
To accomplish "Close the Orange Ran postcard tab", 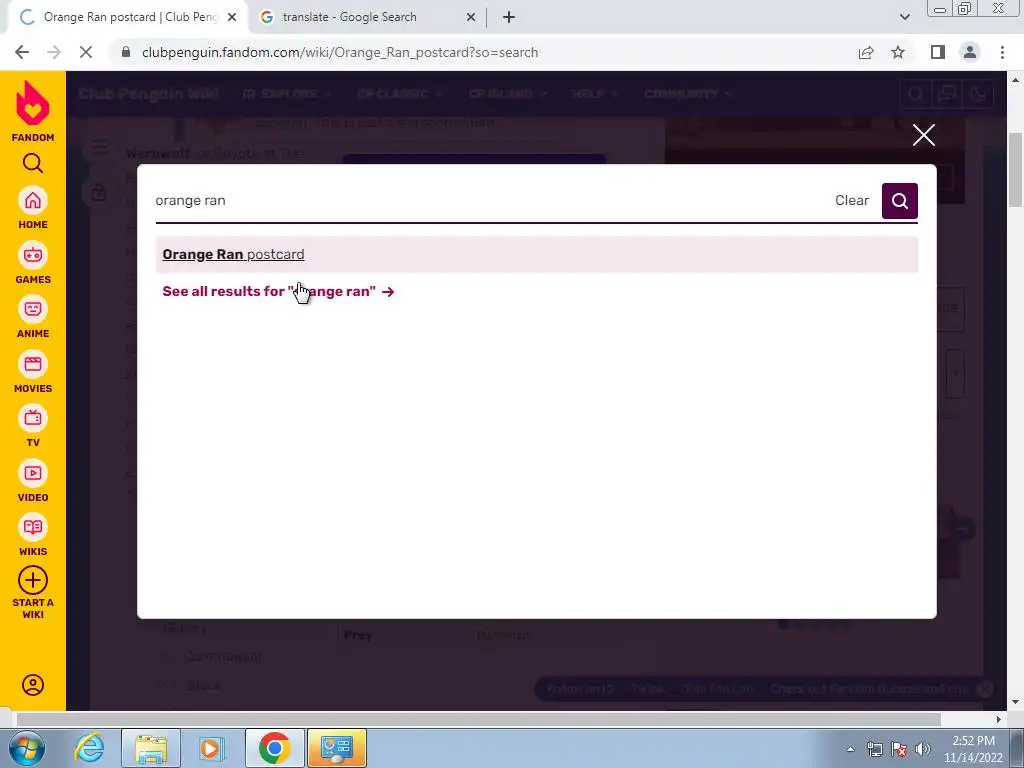I will [x=232, y=17].
